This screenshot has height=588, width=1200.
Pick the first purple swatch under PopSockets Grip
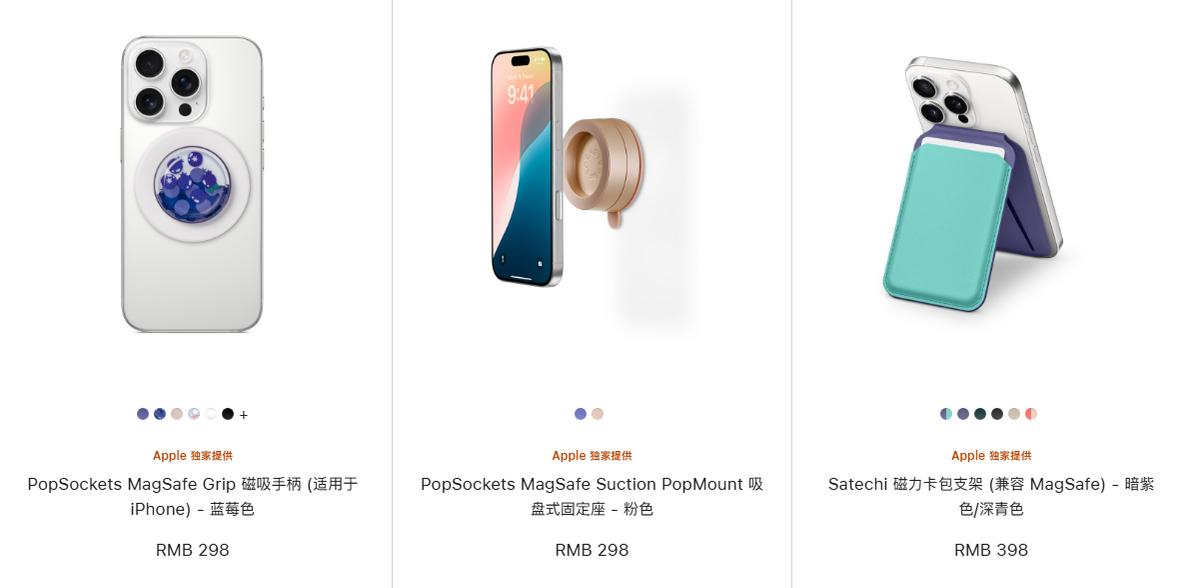click(x=143, y=414)
